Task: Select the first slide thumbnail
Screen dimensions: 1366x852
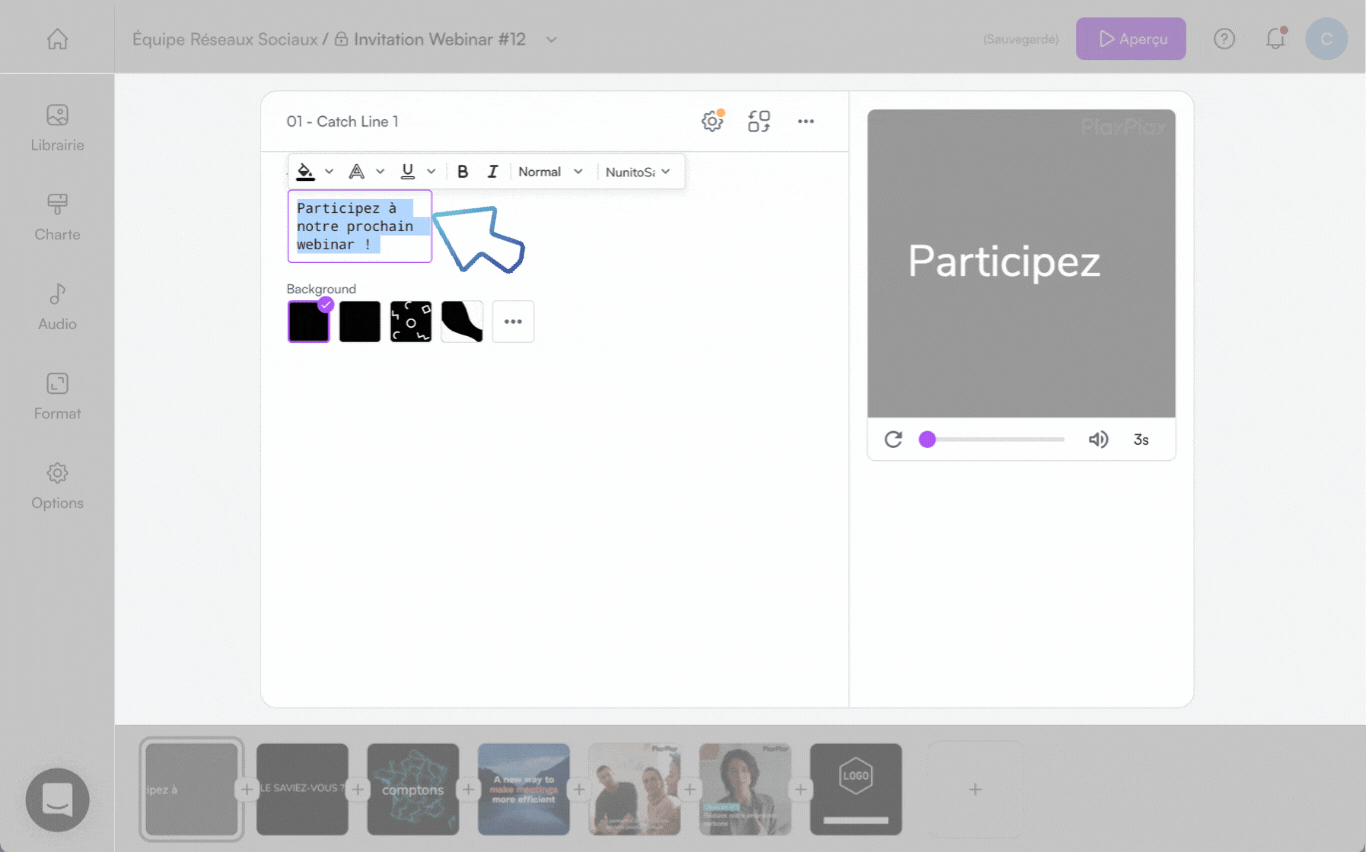Action: click(192, 789)
